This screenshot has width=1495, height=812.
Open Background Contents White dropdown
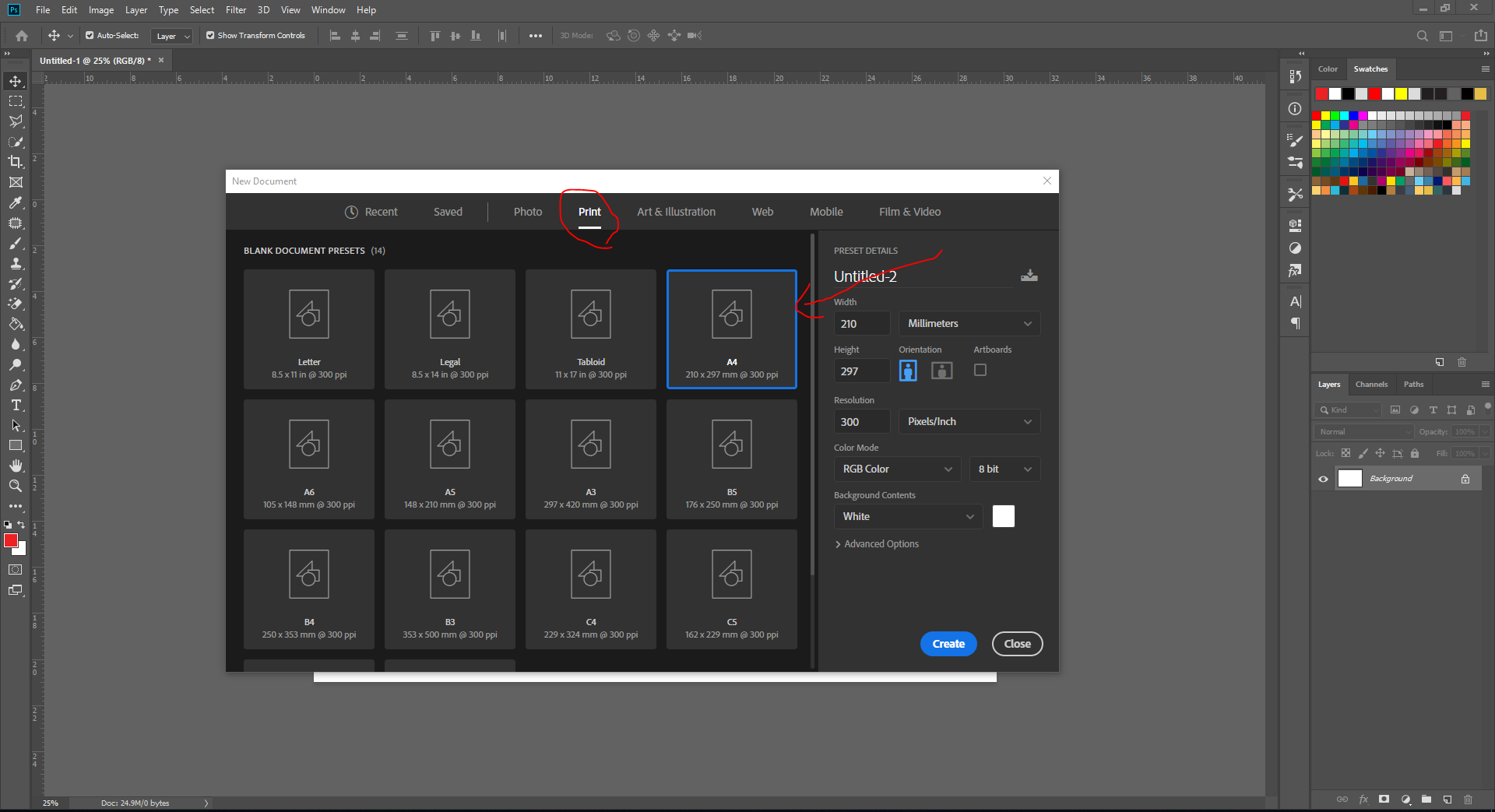click(908, 516)
